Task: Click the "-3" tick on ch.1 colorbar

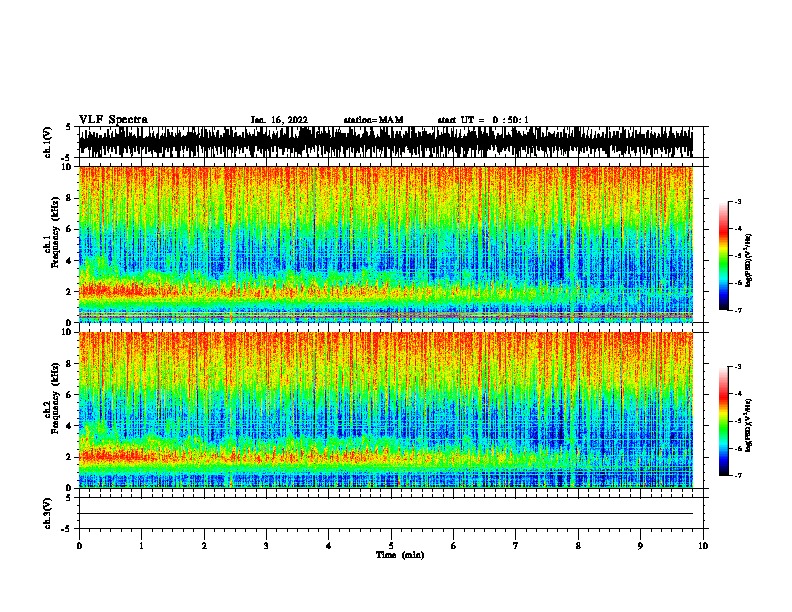Action: [737, 201]
